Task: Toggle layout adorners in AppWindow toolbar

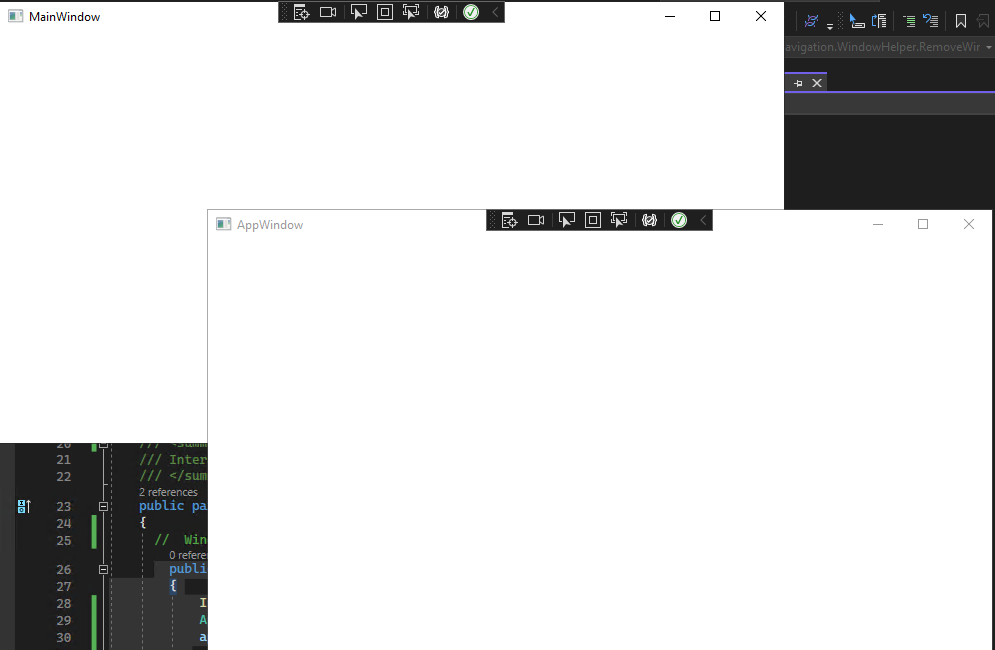Action: (593, 220)
